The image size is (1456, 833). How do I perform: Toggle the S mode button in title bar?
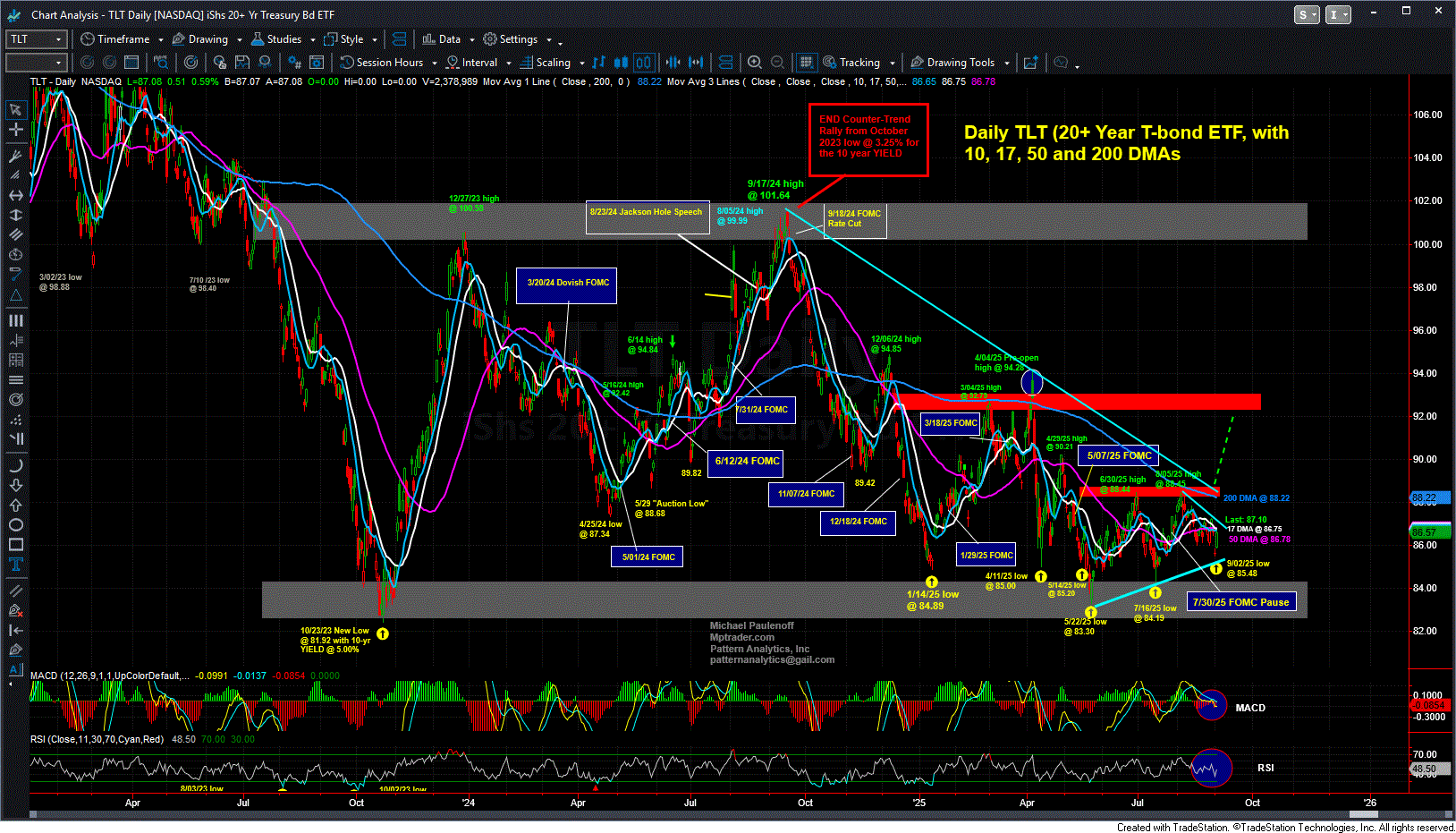pos(1307,14)
